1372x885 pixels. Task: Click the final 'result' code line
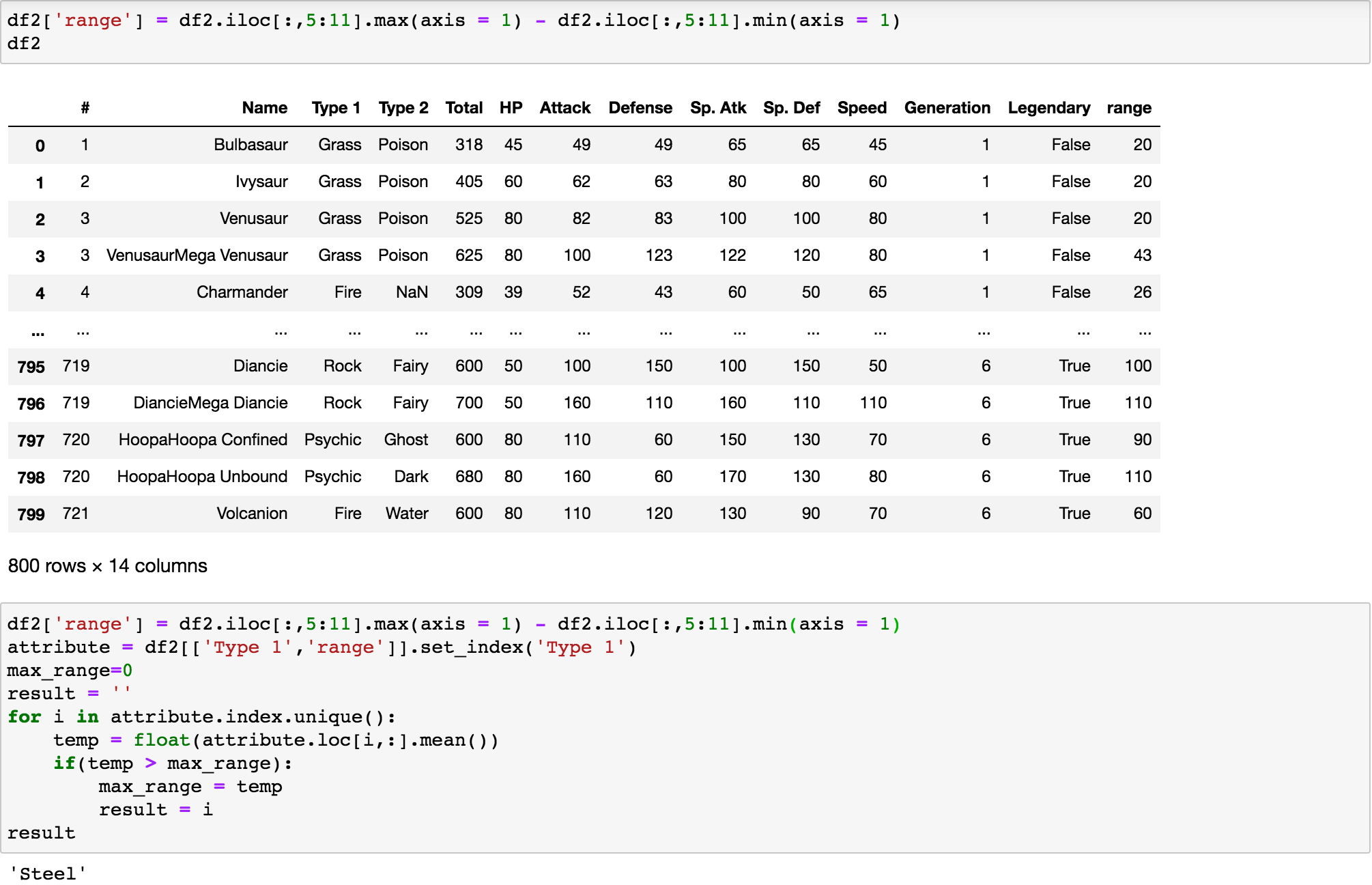tap(41, 833)
